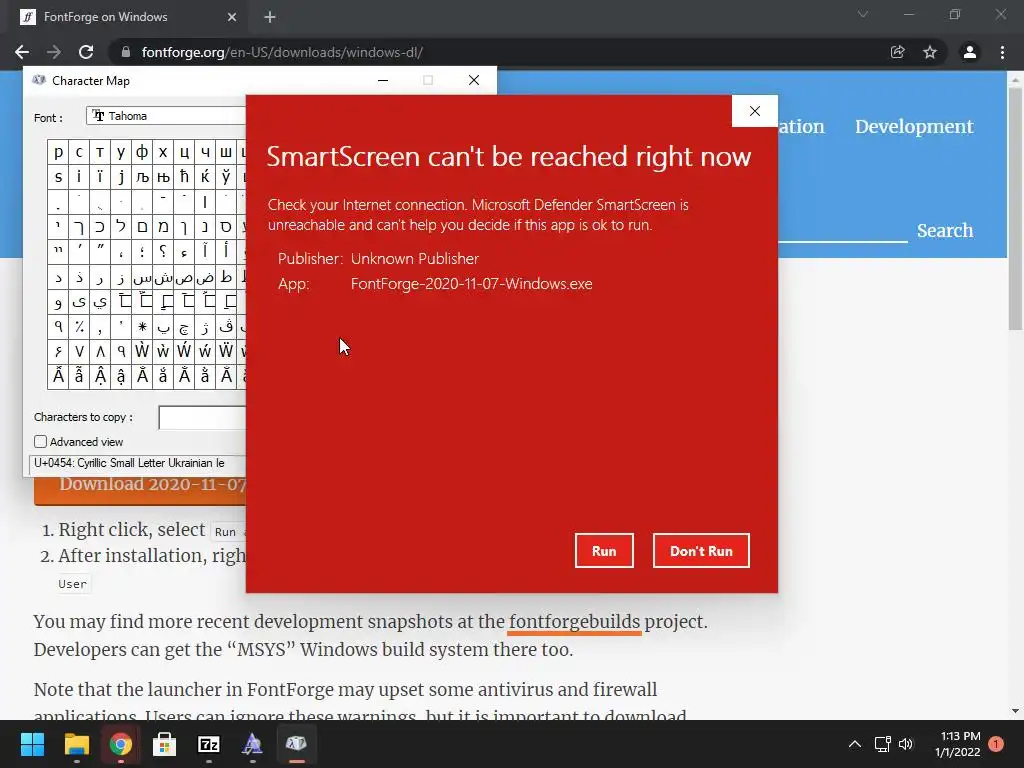View site information padlock icon
The height and width of the screenshot is (768, 1024).
coord(126,52)
